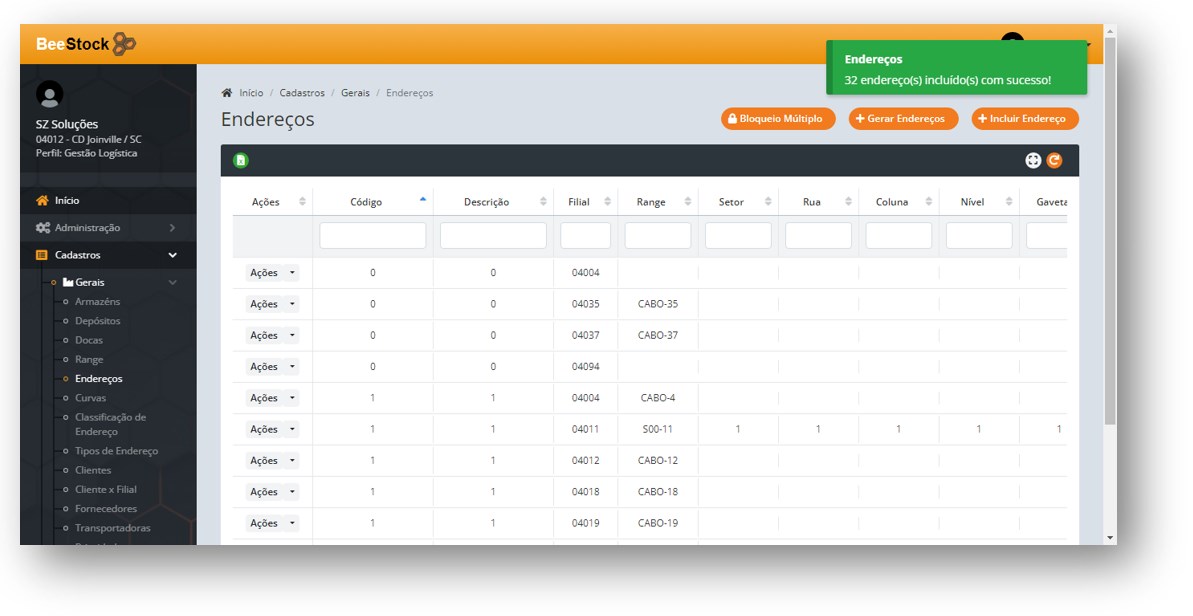Click the Descrição filter input field
This screenshot has height=616, width=1193.
[493, 236]
